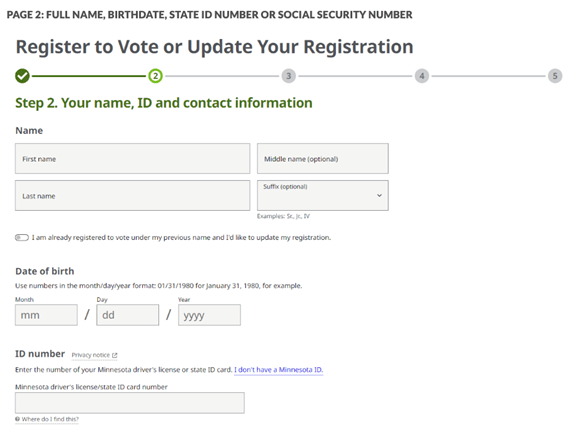582x444 pixels.
Task: Open the Suffix (optional) dropdown
Action: tap(323, 196)
